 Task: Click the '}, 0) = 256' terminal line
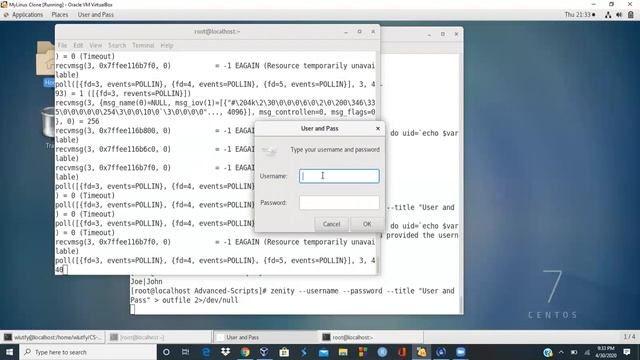(77, 121)
